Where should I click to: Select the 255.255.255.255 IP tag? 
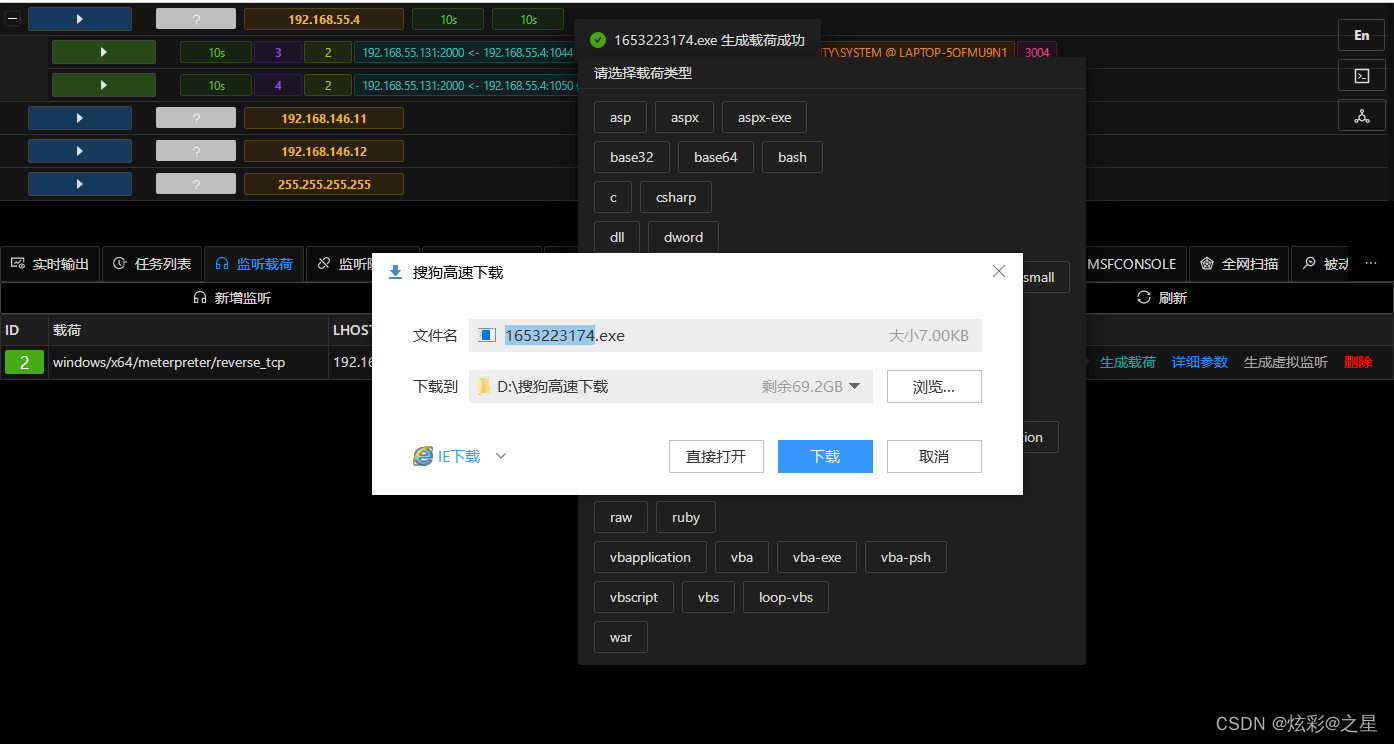pos(324,184)
